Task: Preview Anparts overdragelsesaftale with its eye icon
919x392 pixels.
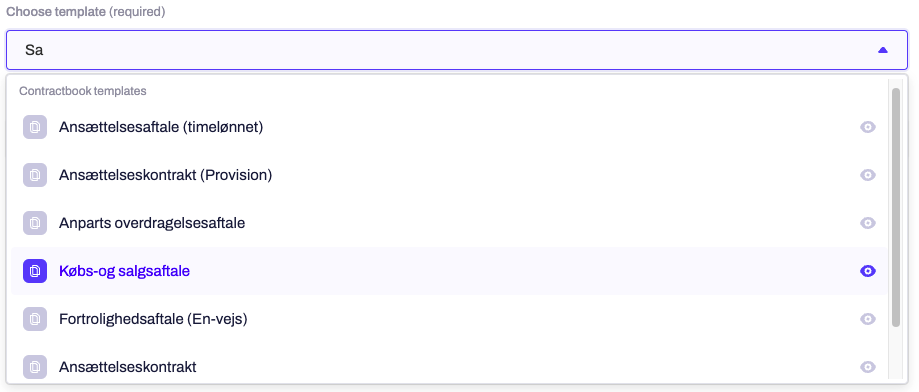Action: pos(868,223)
